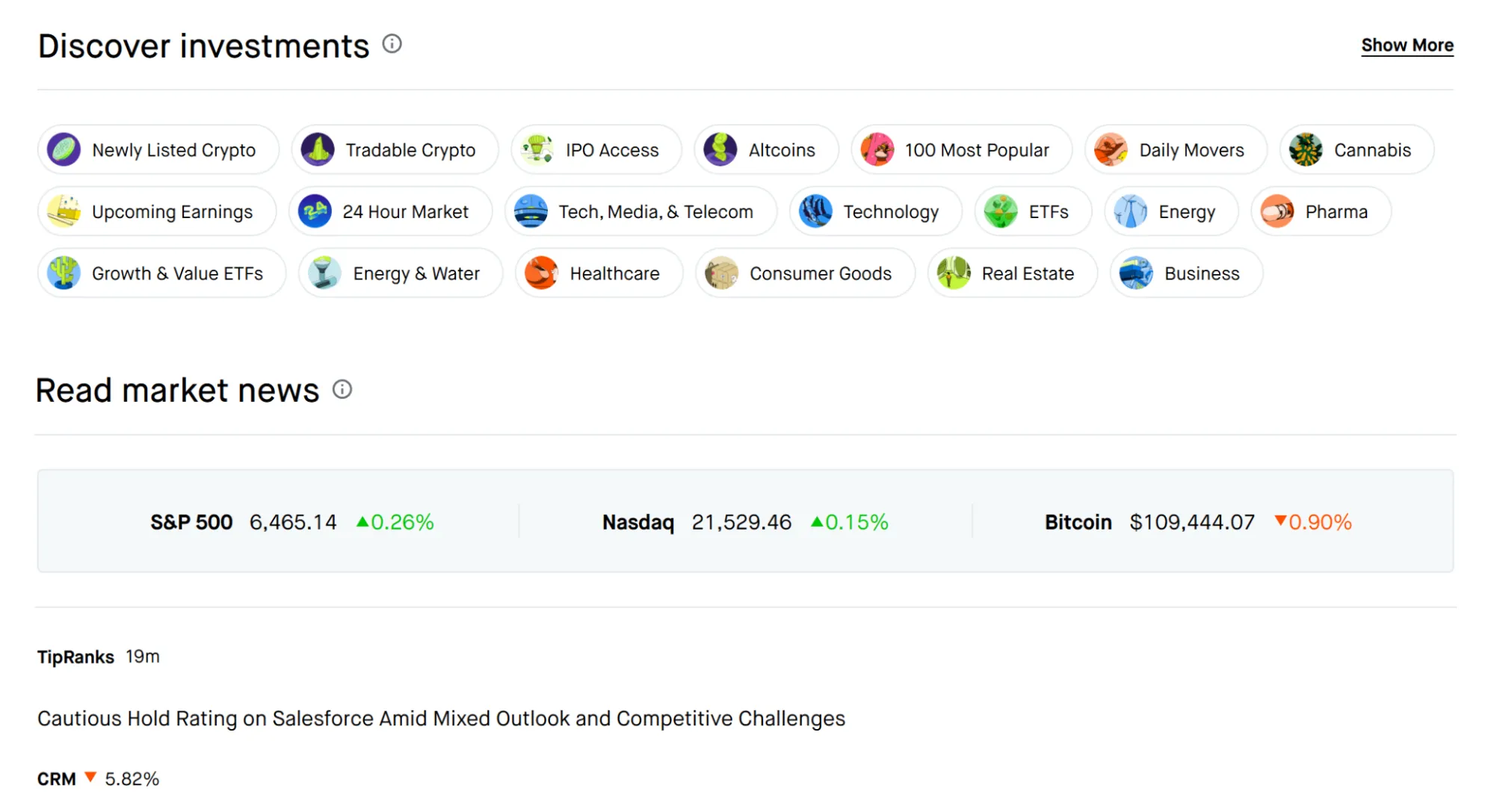The image size is (1494, 812).
Task: Select the Cannabis category icon
Action: [x=1307, y=149]
